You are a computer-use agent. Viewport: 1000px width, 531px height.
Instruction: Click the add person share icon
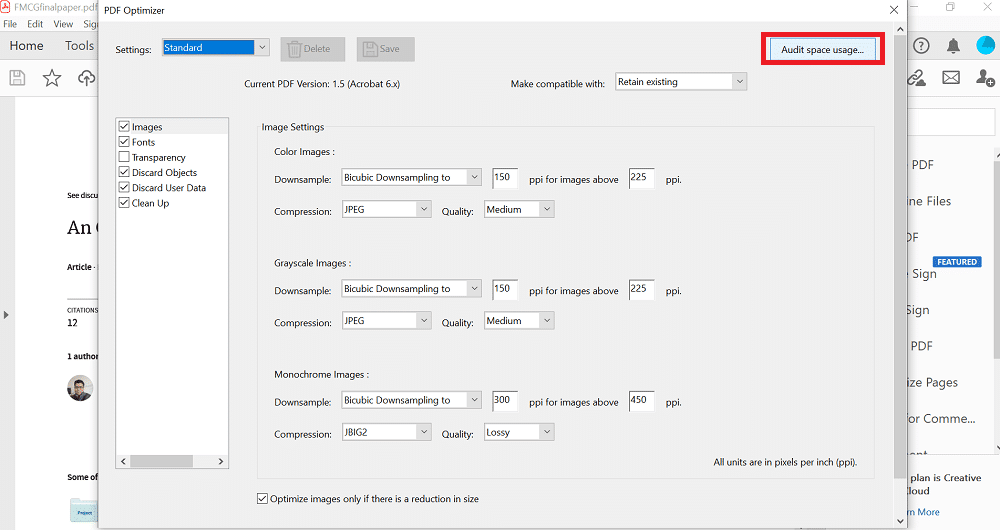coord(984,77)
